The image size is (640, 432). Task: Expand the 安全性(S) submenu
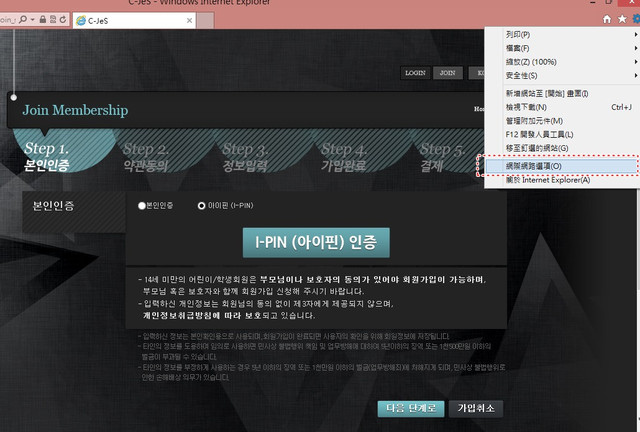pos(562,76)
